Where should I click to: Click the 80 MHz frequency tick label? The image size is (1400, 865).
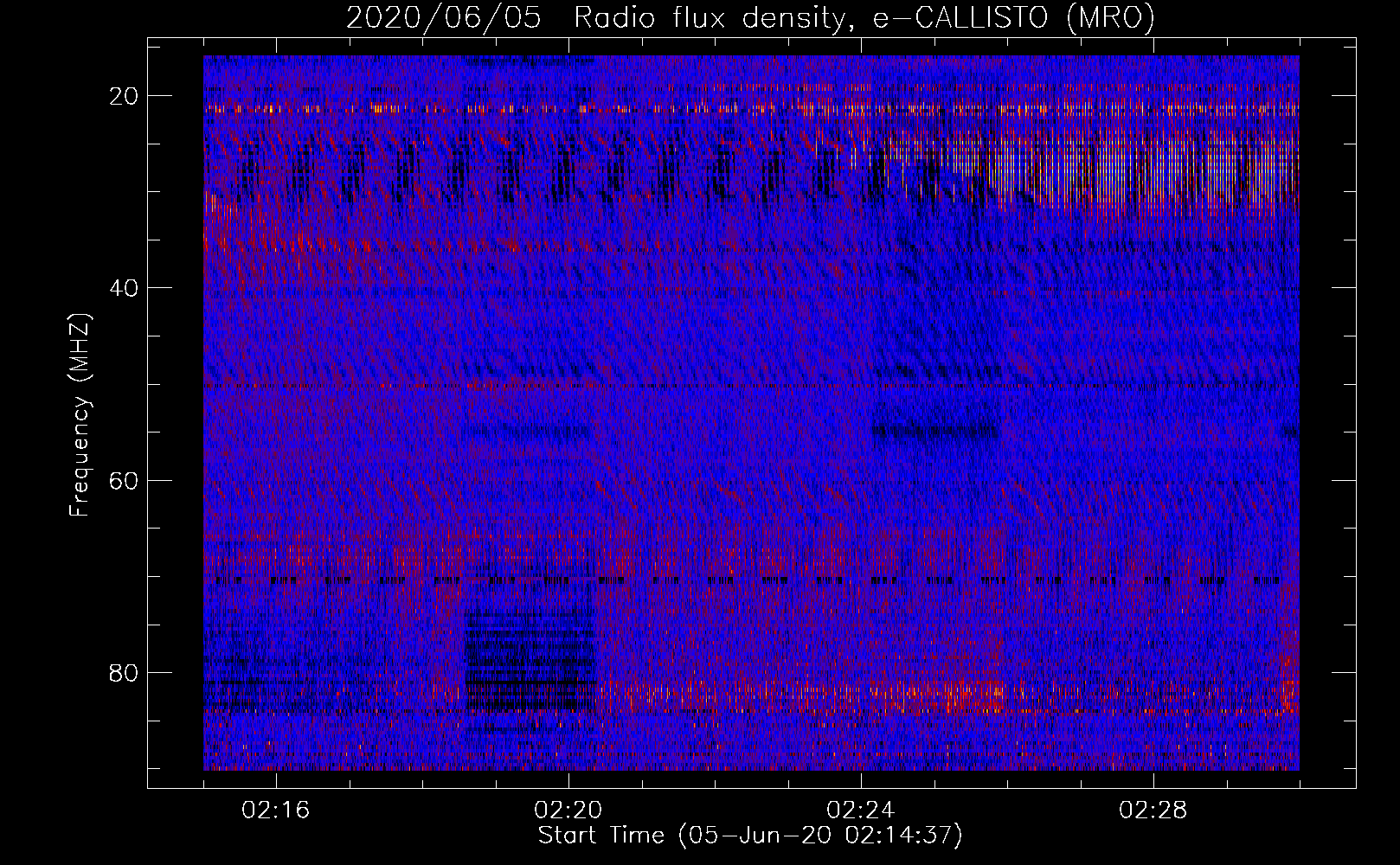pyautogui.click(x=125, y=672)
